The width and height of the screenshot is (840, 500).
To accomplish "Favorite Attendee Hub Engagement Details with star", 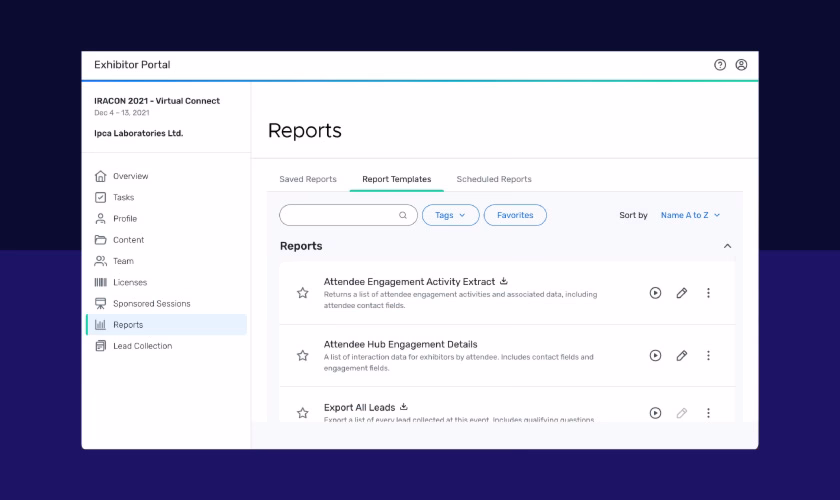I will click(303, 355).
